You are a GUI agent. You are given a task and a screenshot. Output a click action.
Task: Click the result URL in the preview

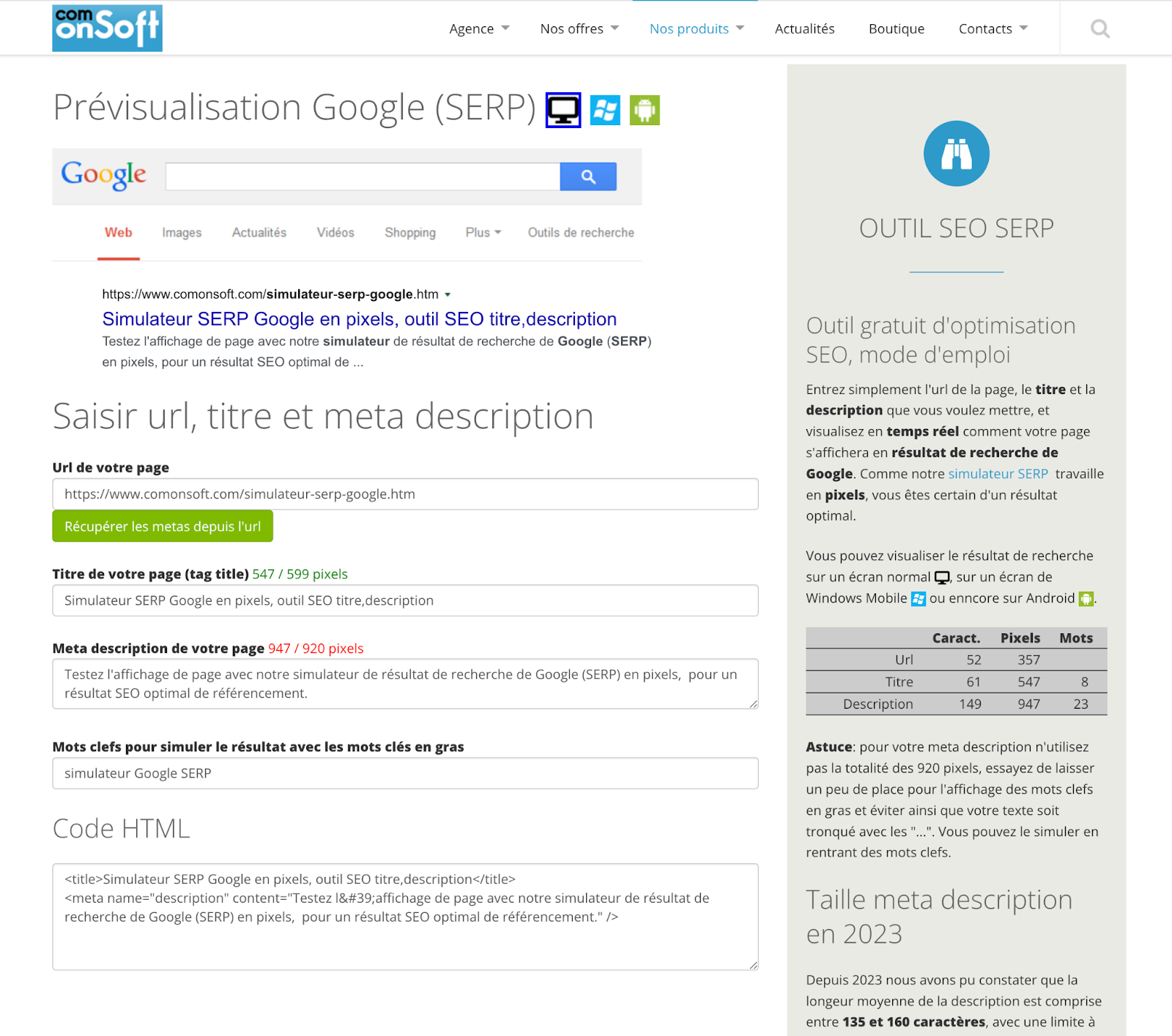tap(270, 294)
